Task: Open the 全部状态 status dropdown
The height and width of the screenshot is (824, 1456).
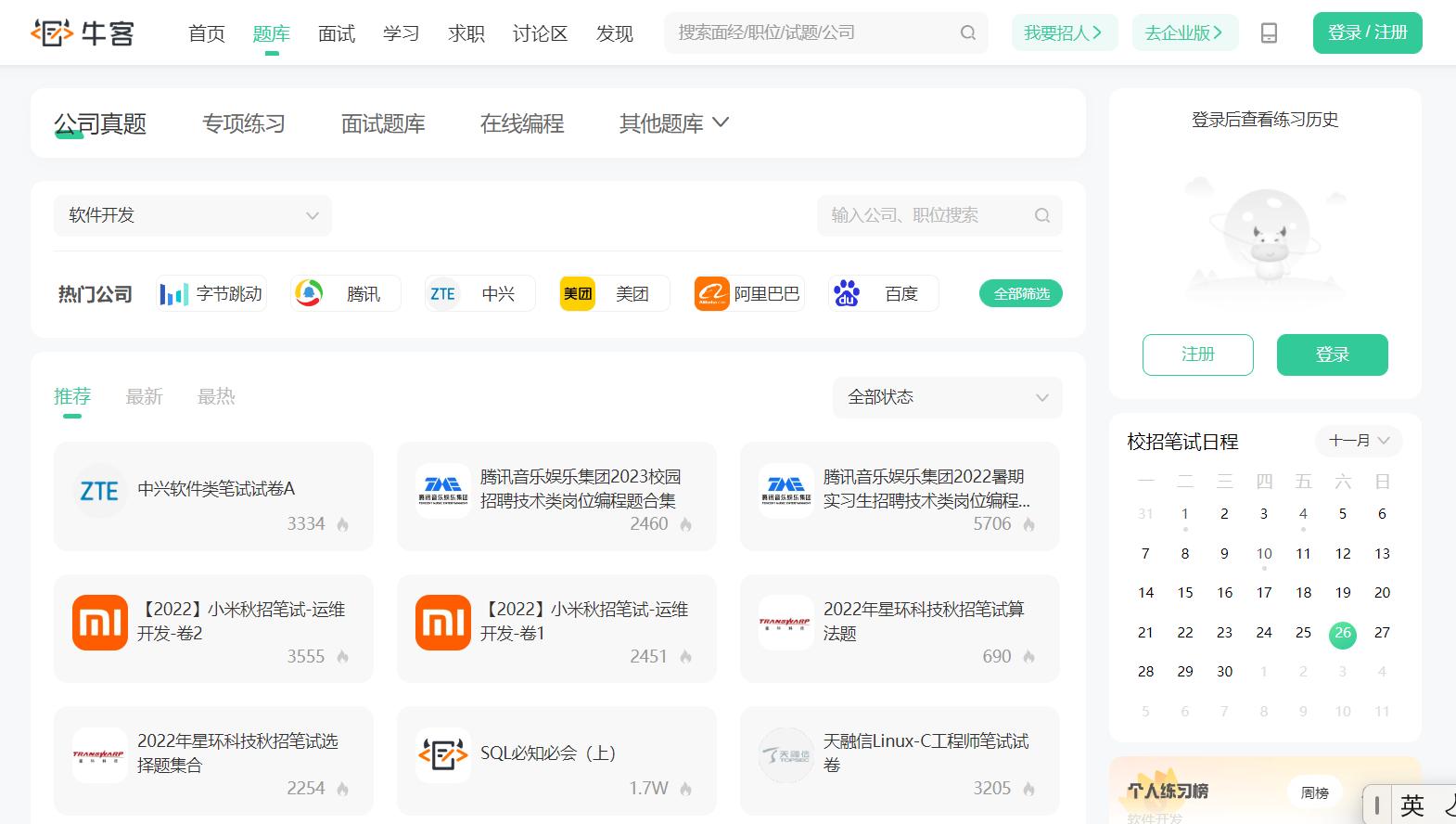Action: pyautogui.click(x=947, y=397)
